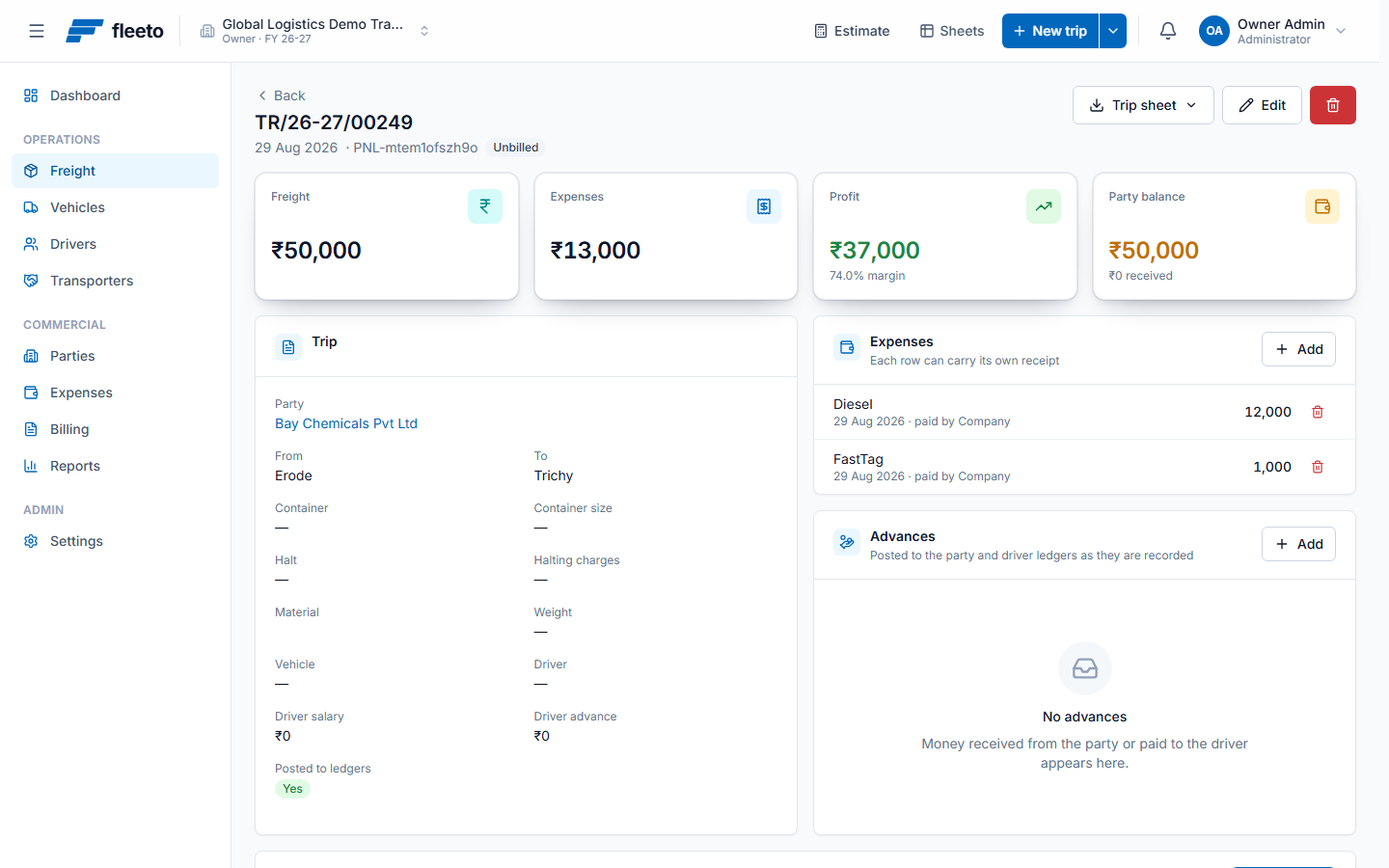Click the 'Yes' posted to ledgers badge

pyautogui.click(x=292, y=789)
